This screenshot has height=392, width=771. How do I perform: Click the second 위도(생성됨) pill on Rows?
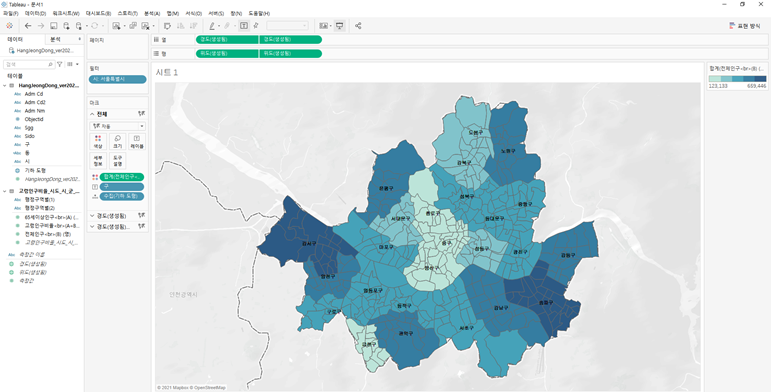[291, 53]
